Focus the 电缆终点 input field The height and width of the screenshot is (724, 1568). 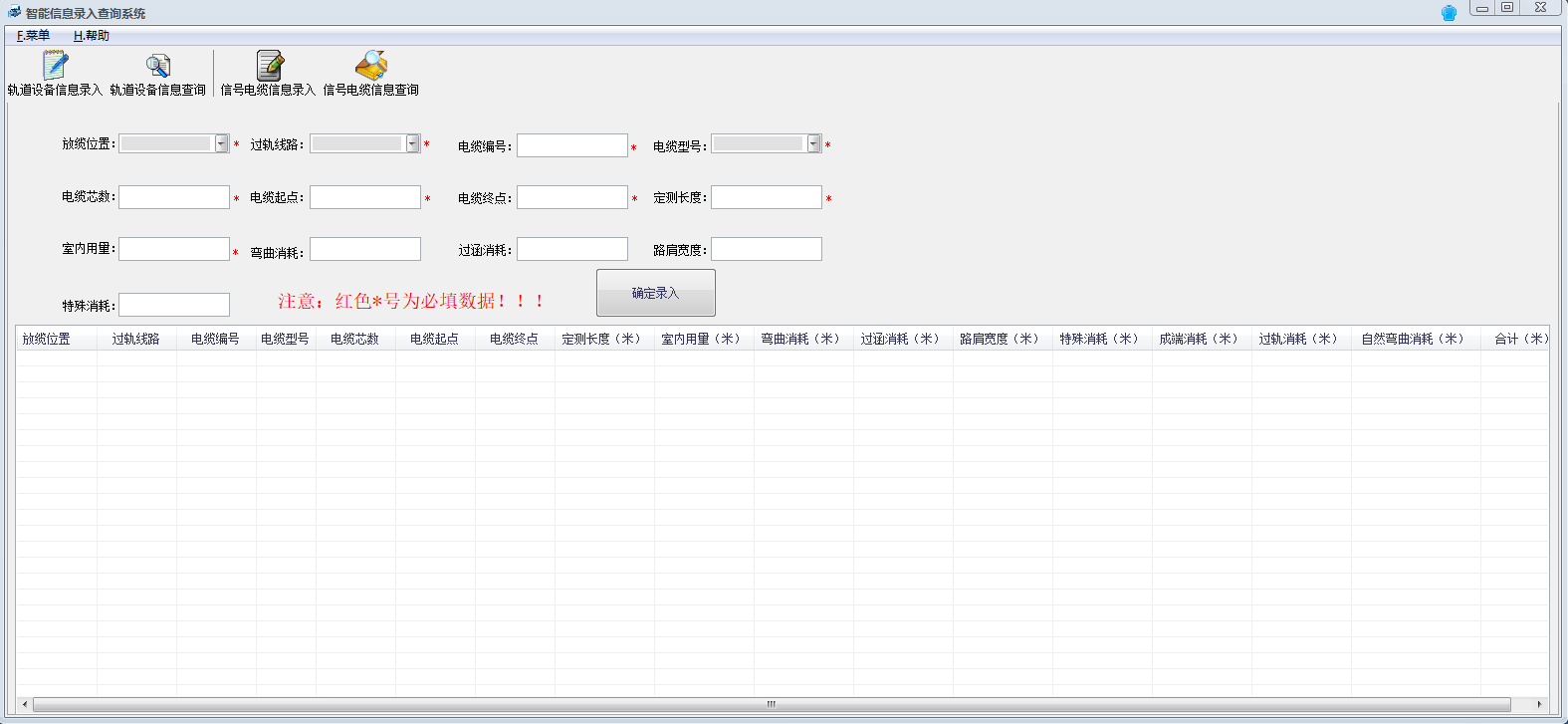click(572, 197)
